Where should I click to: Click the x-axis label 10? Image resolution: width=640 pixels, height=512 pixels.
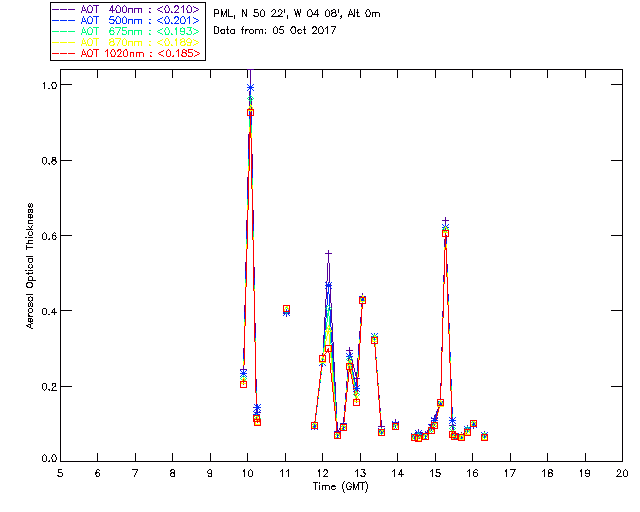247,473
